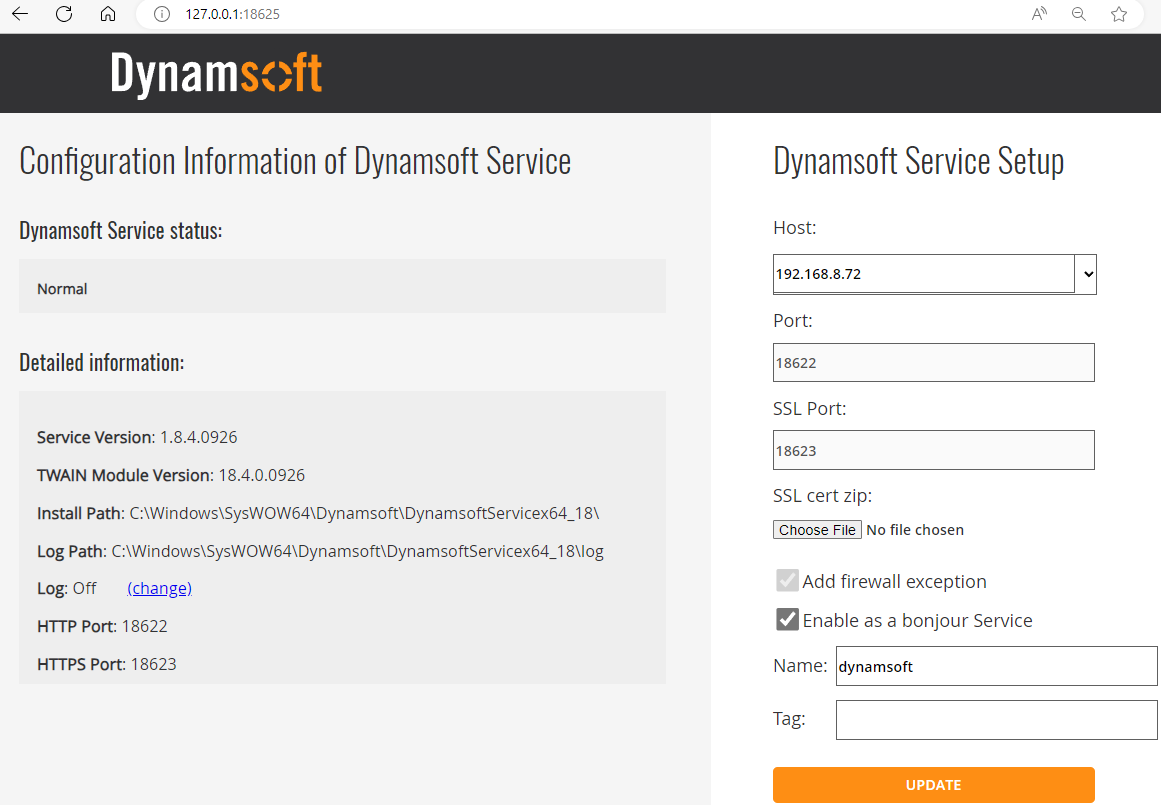Image resolution: width=1161 pixels, height=805 pixels.
Task: Activate the Read aloud icon
Action: click(1039, 14)
